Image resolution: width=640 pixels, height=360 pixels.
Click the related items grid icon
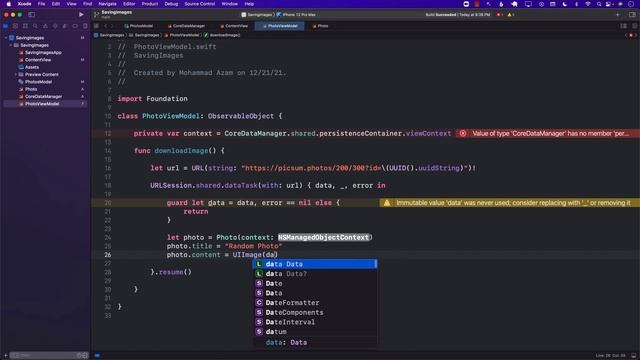96,26
